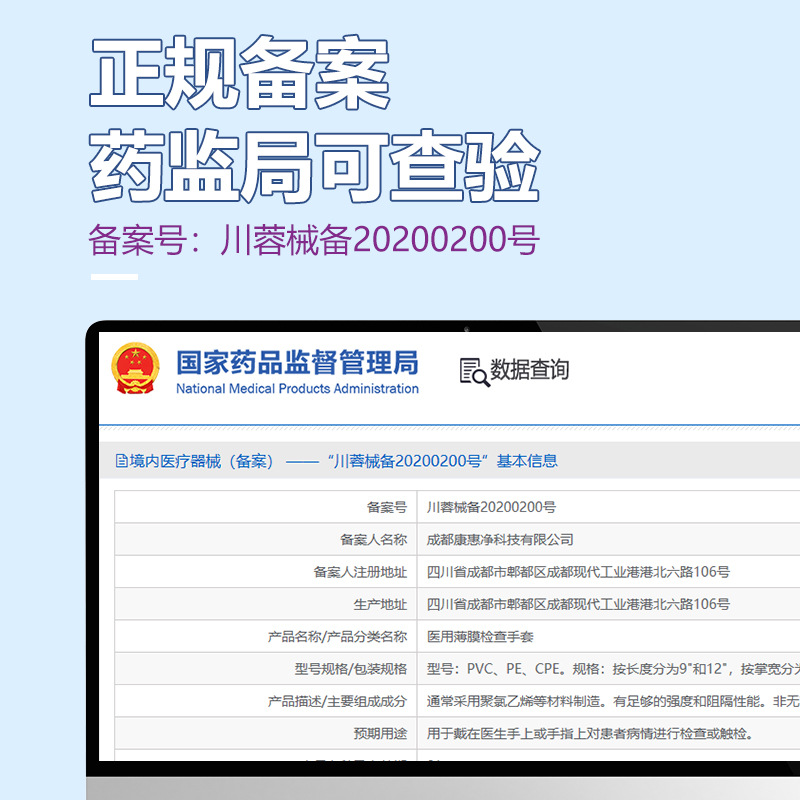Viewport: 800px width, 800px height.
Task: Select the 通常采用聚氯乙烯等材料制造 description
Action: tap(613, 702)
